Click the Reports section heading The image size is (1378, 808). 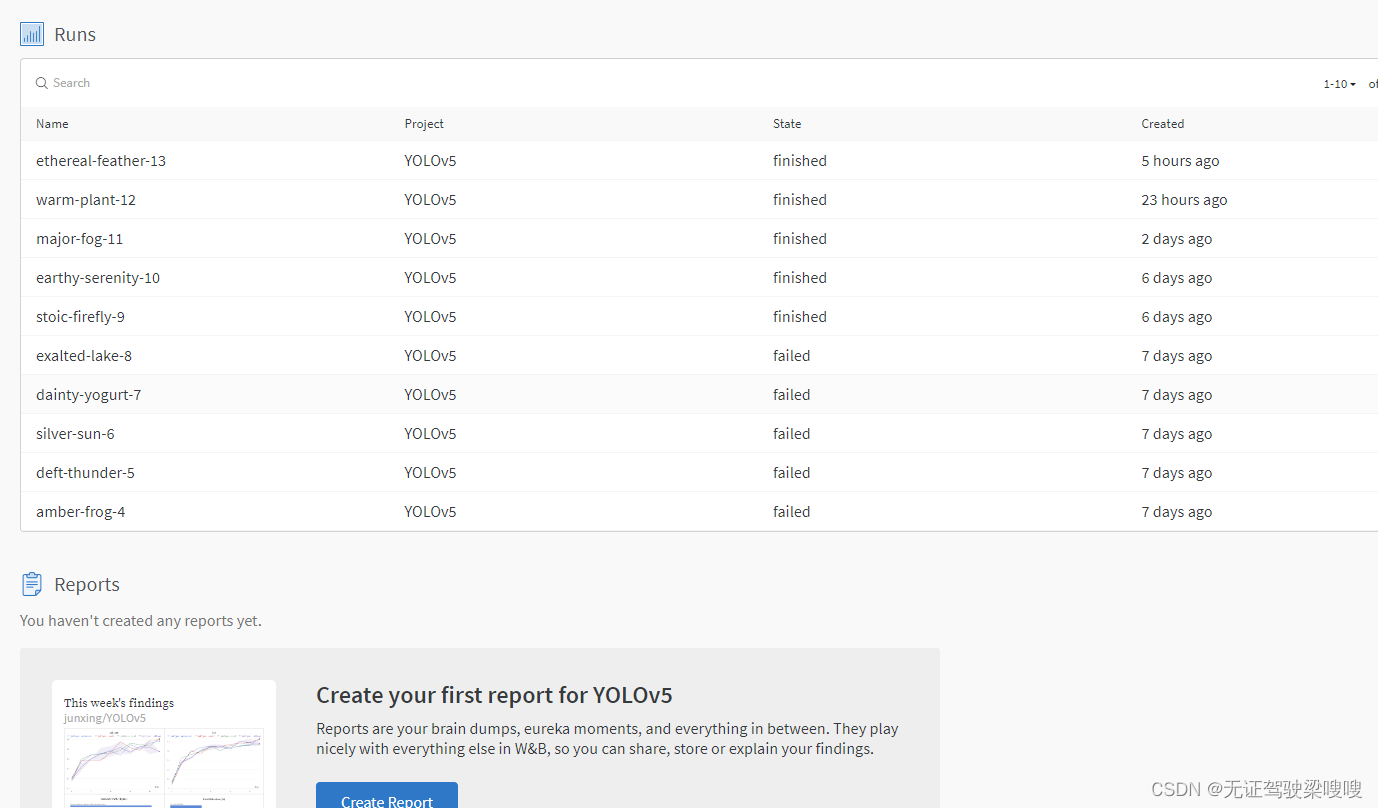click(x=87, y=585)
